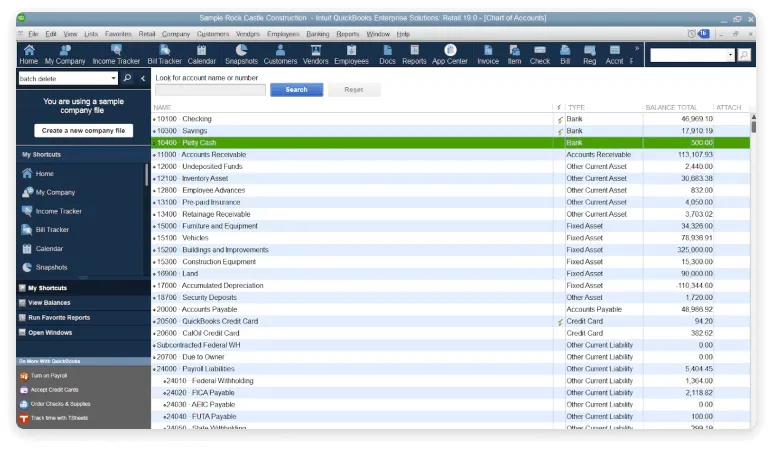Open My Company in the top icon bar
772x449 pixels.
65,55
